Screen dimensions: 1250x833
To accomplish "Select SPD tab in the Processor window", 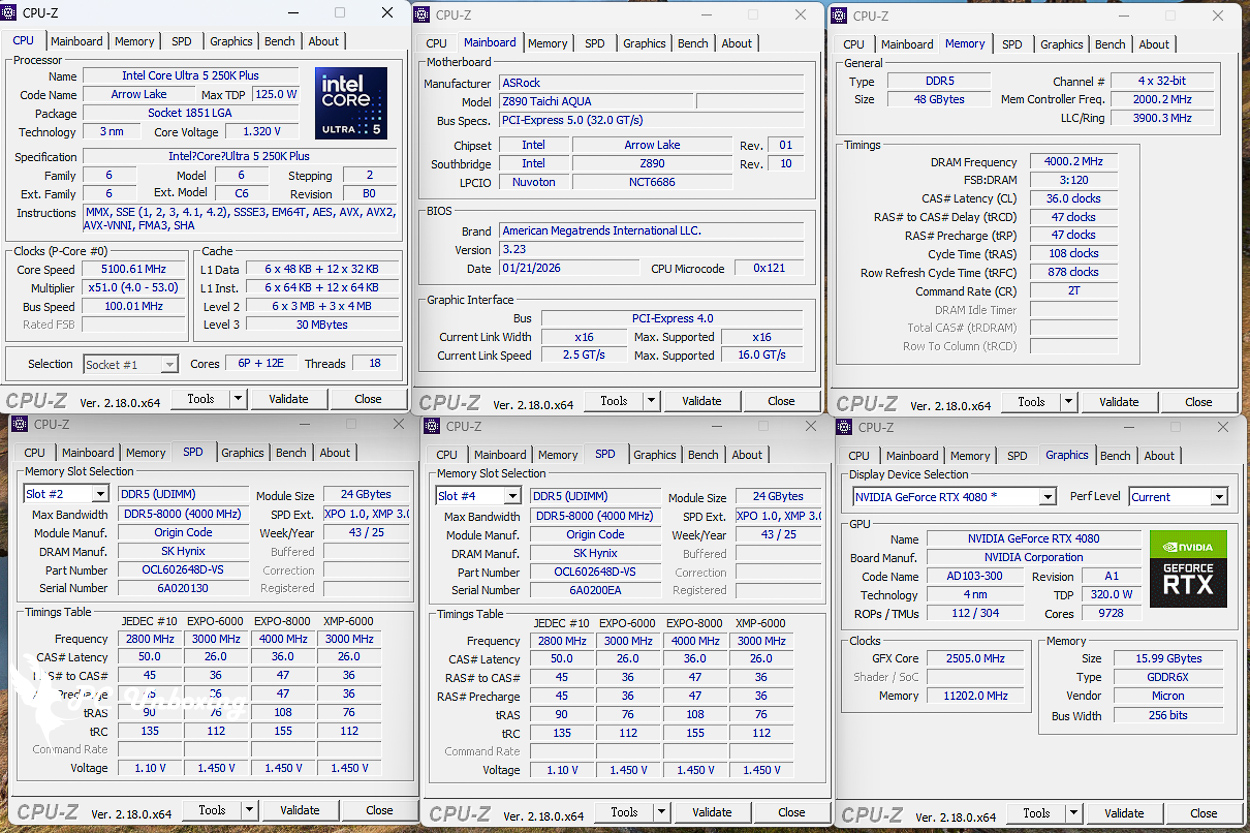I will click(x=181, y=41).
